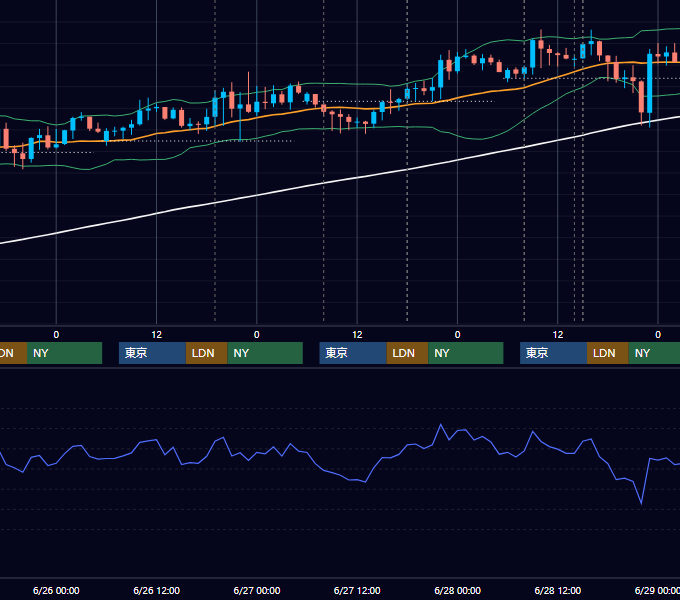The width and height of the screenshot is (680, 600).
Task: Click the 東京 session block above 6/26 12:00
Action: click(152, 353)
